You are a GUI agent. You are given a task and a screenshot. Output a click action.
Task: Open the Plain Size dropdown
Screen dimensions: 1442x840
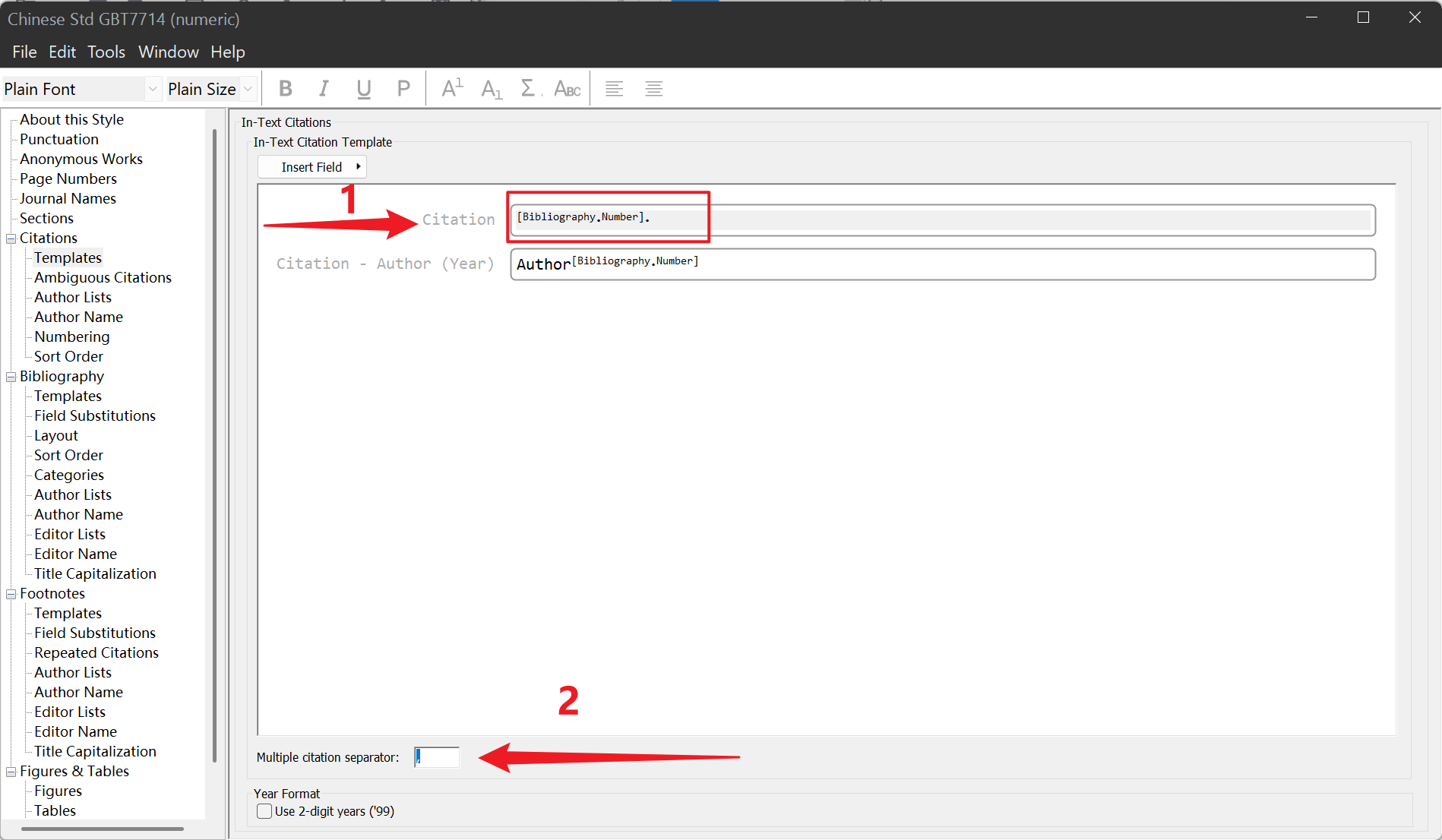click(x=248, y=89)
